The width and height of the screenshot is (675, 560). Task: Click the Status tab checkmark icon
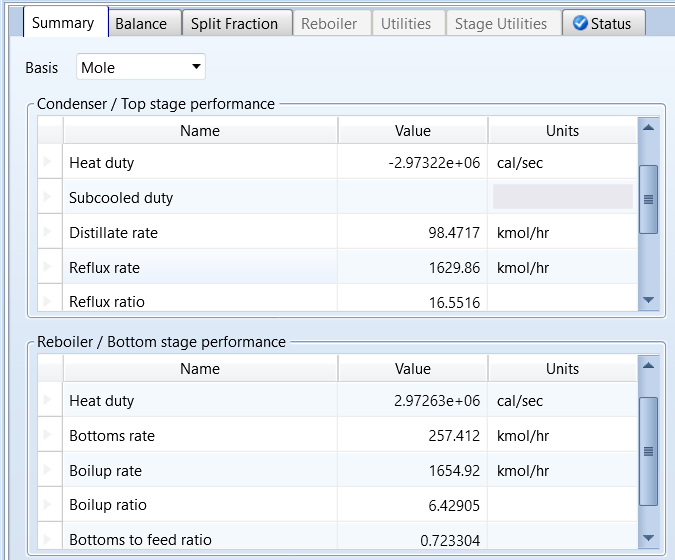580,23
